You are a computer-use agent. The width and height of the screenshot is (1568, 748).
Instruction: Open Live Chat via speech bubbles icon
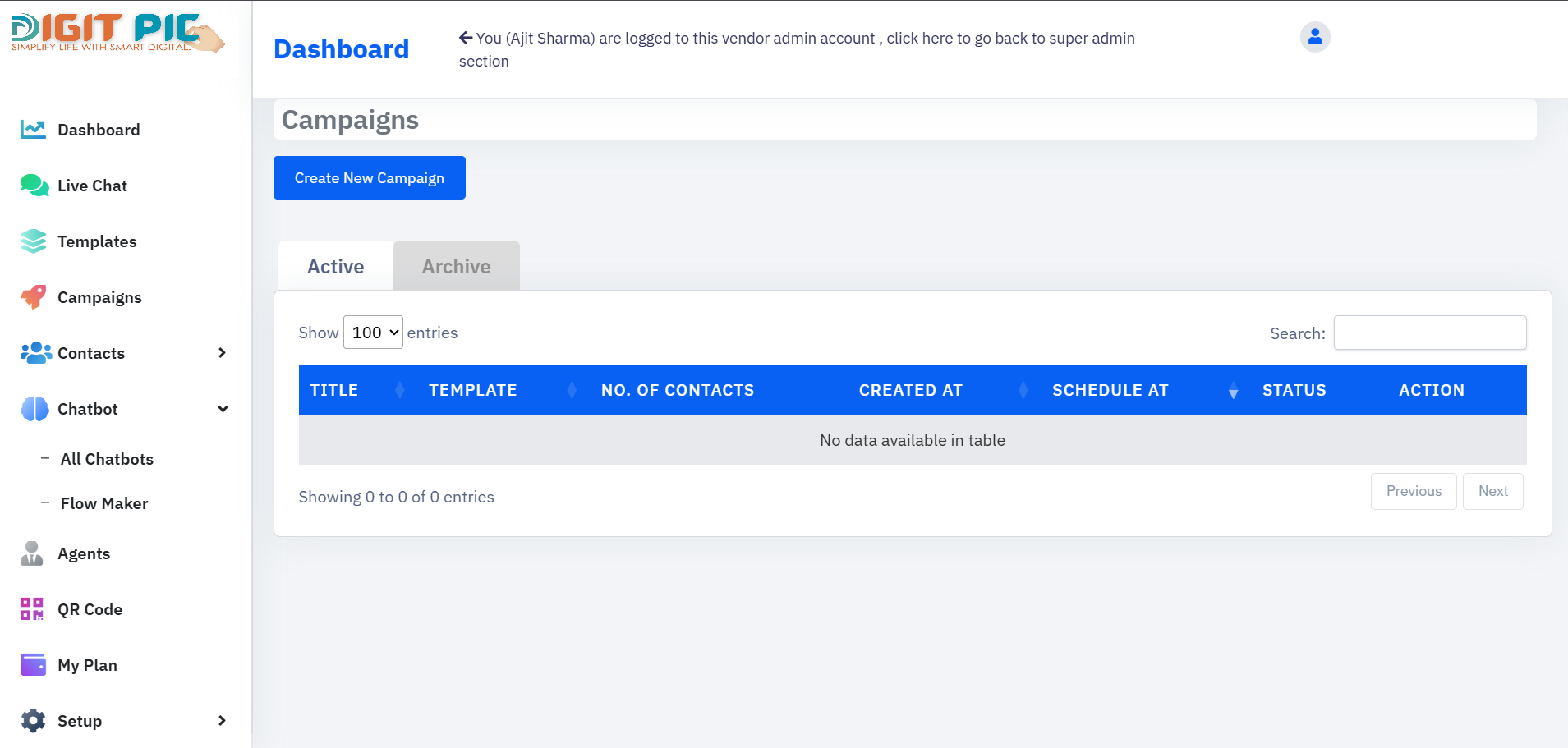pos(34,186)
